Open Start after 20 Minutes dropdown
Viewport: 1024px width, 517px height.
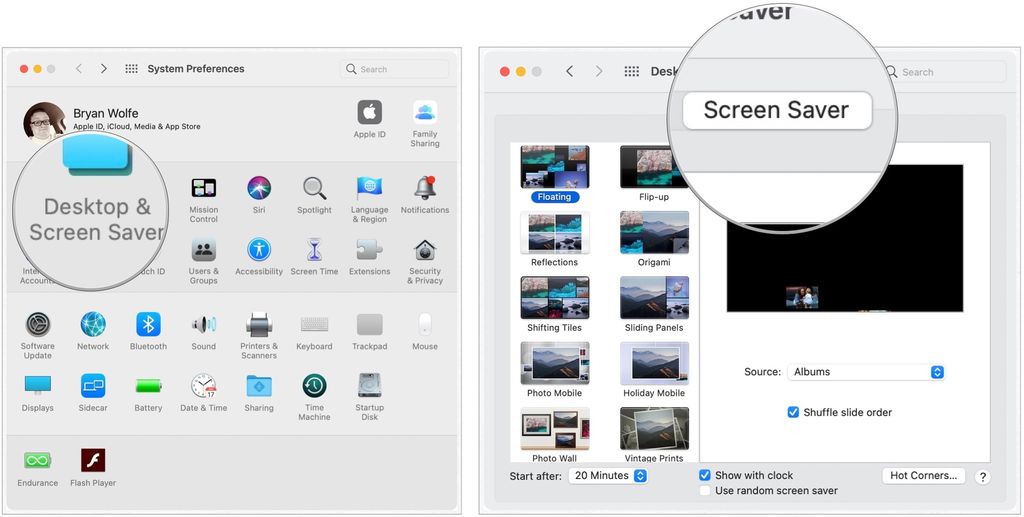(608, 476)
